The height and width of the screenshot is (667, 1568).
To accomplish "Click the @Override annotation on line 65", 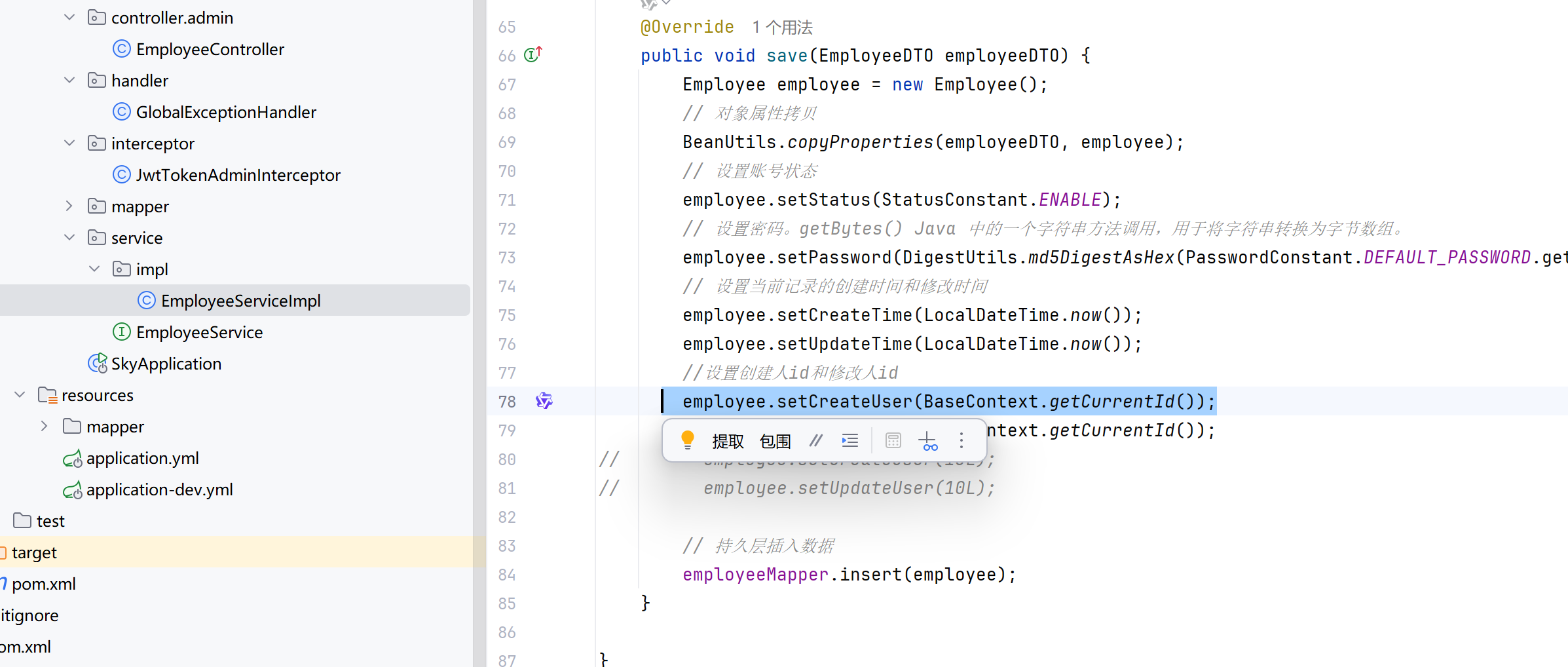I will click(x=687, y=27).
